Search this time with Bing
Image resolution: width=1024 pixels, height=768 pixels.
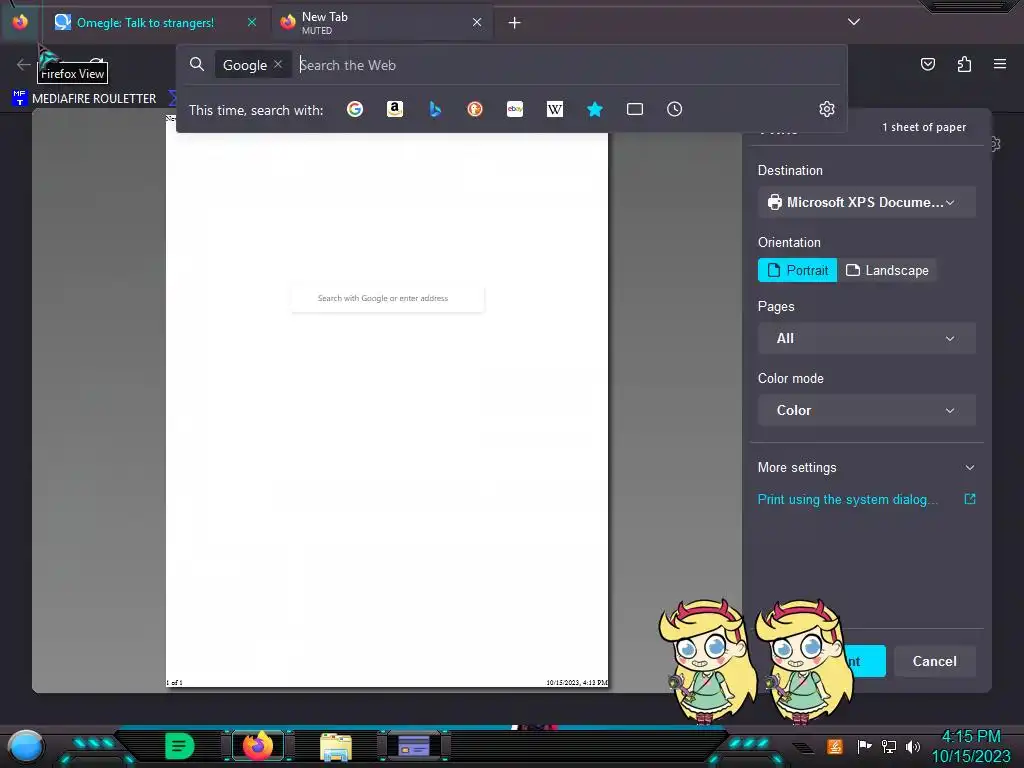click(435, 109)
